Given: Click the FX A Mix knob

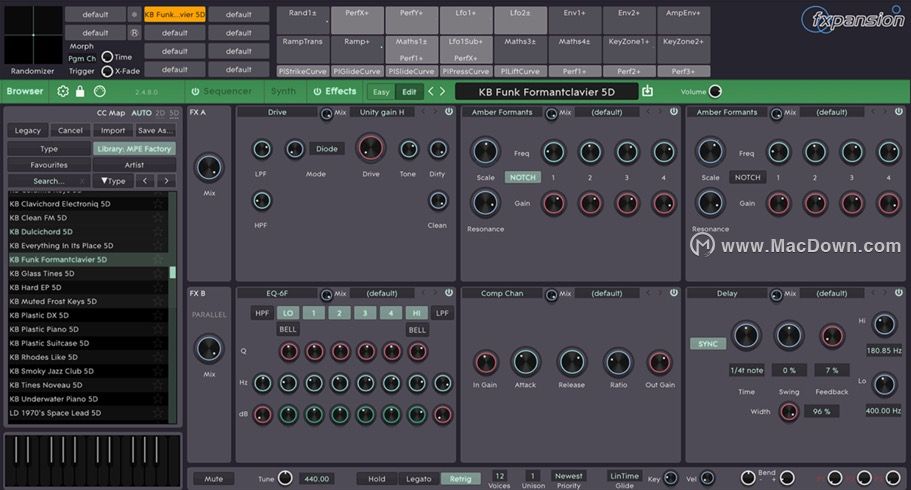Looking at the screenshot, I should (x=209, y=168).
